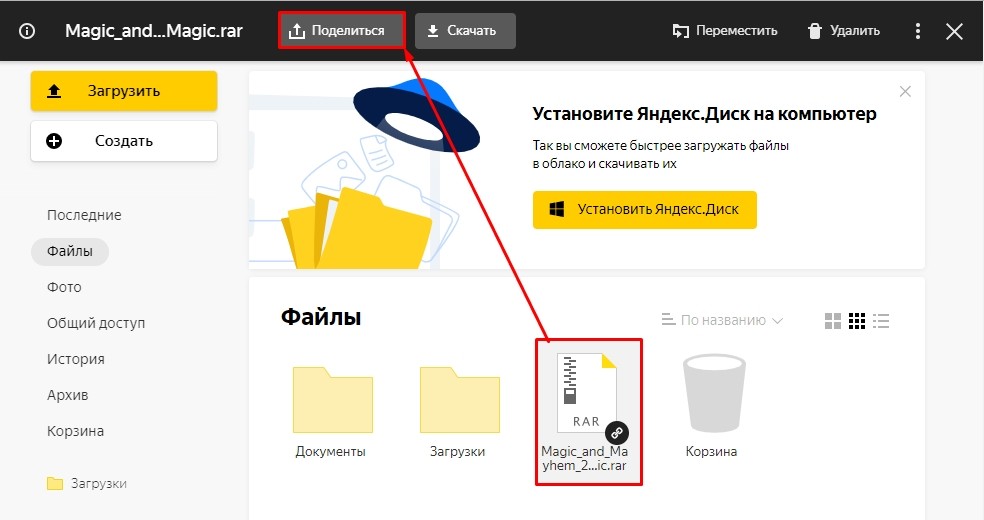Dismiss the install Яндекс.Диск banner

click(905, 92)
